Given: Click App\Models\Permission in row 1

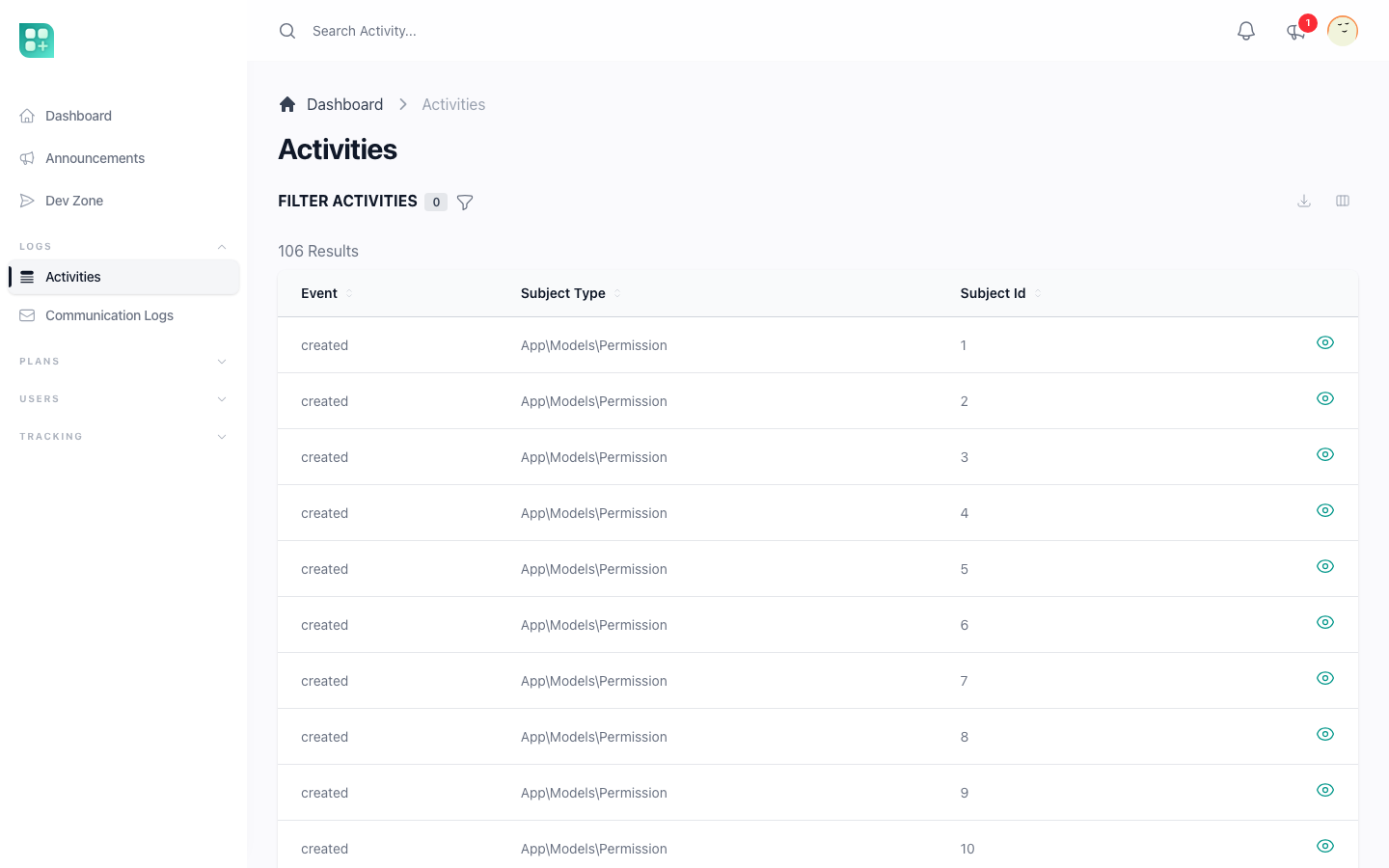Looking at the screenshot, I should coord(594,345).
